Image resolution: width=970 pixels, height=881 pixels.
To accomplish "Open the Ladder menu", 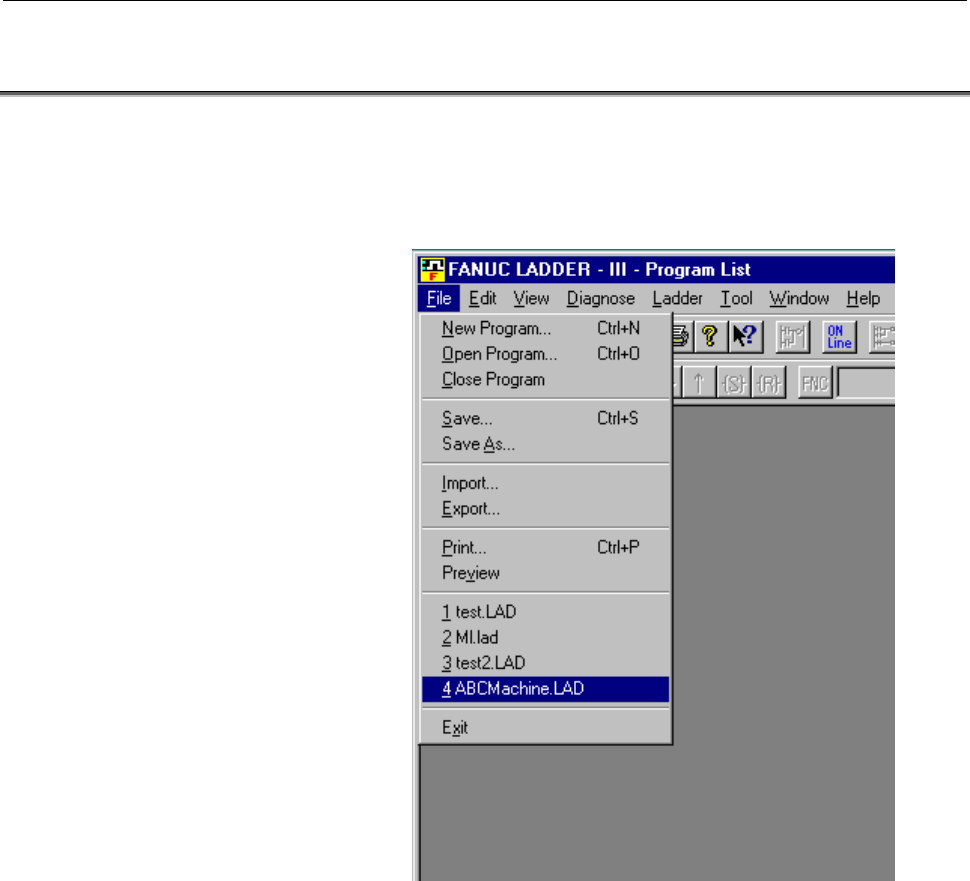I will [677, 299].
